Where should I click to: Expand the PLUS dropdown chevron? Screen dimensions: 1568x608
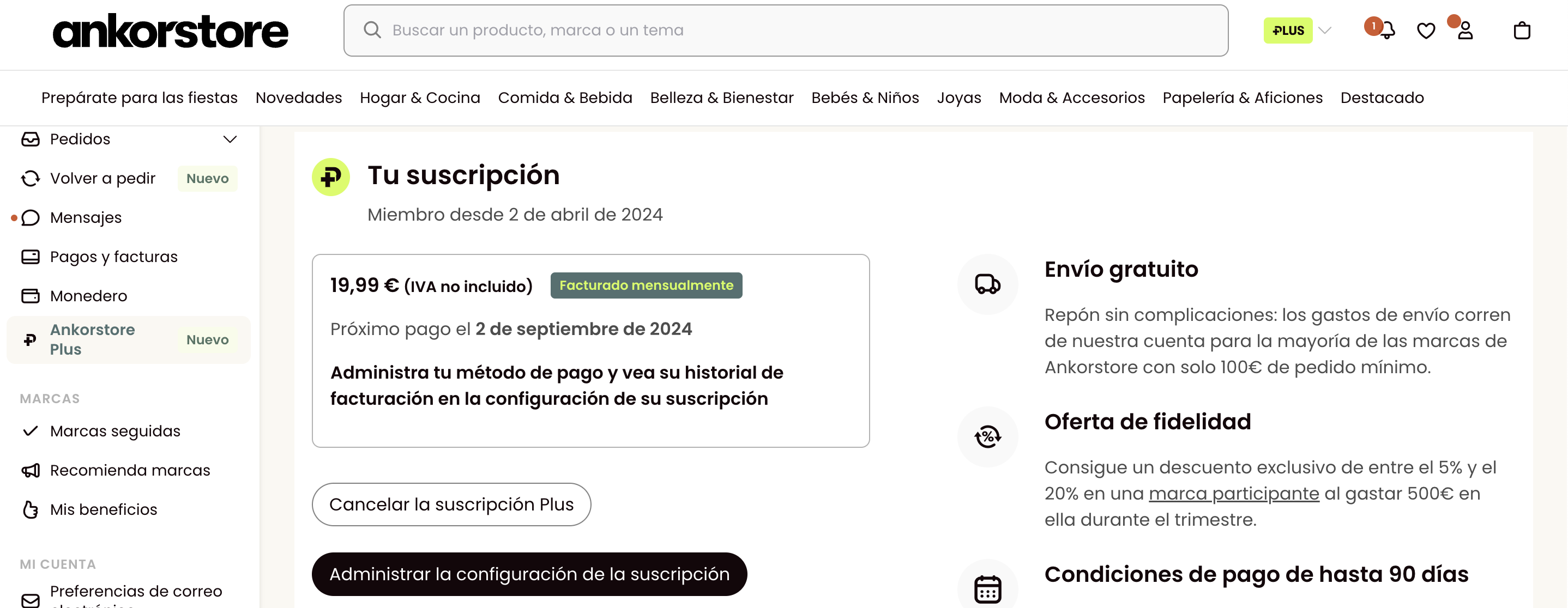[1325, 31]
